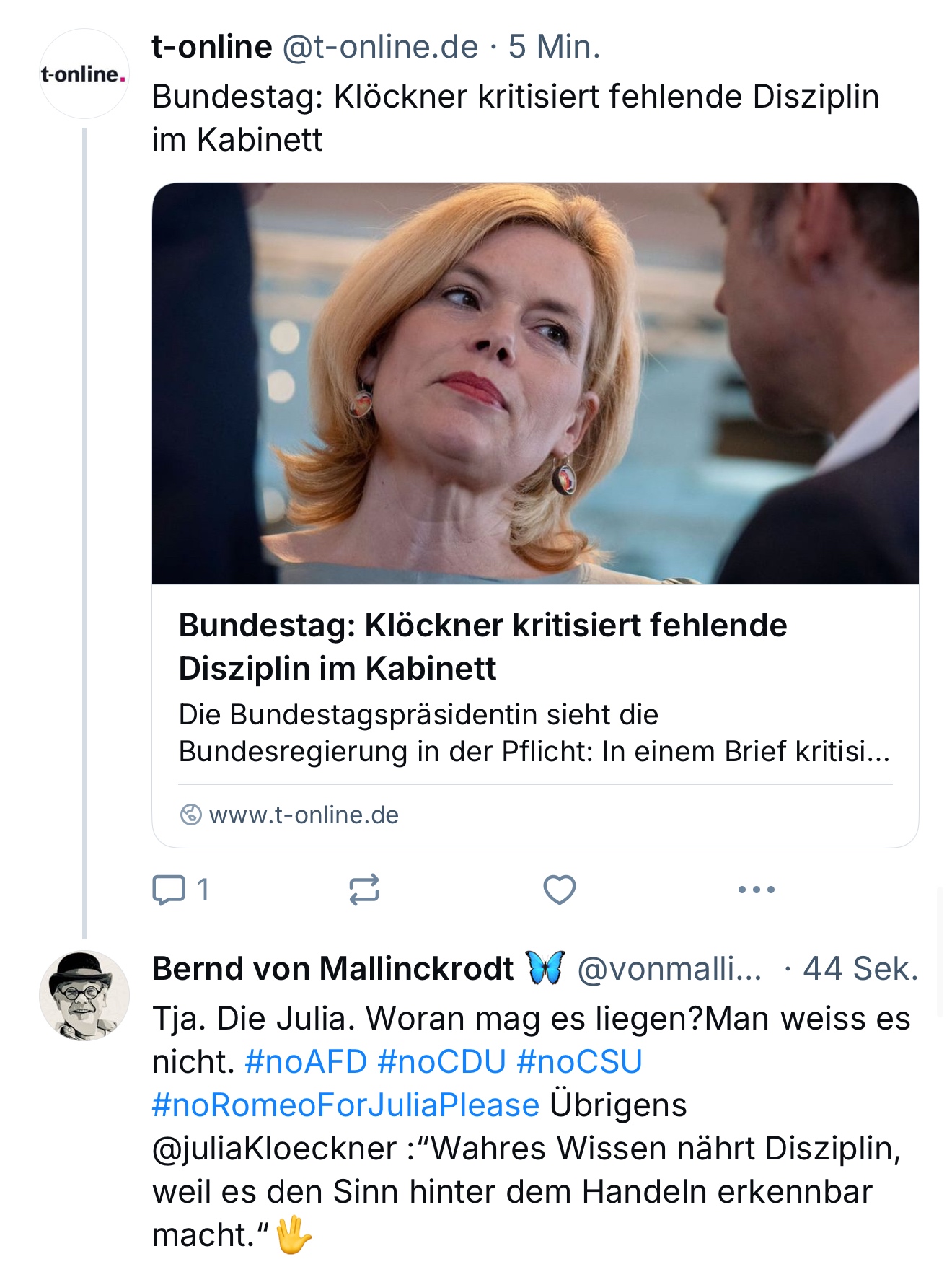Click the t-online display name
This screenshot has width=952, height=1272.
pos(212,47)
